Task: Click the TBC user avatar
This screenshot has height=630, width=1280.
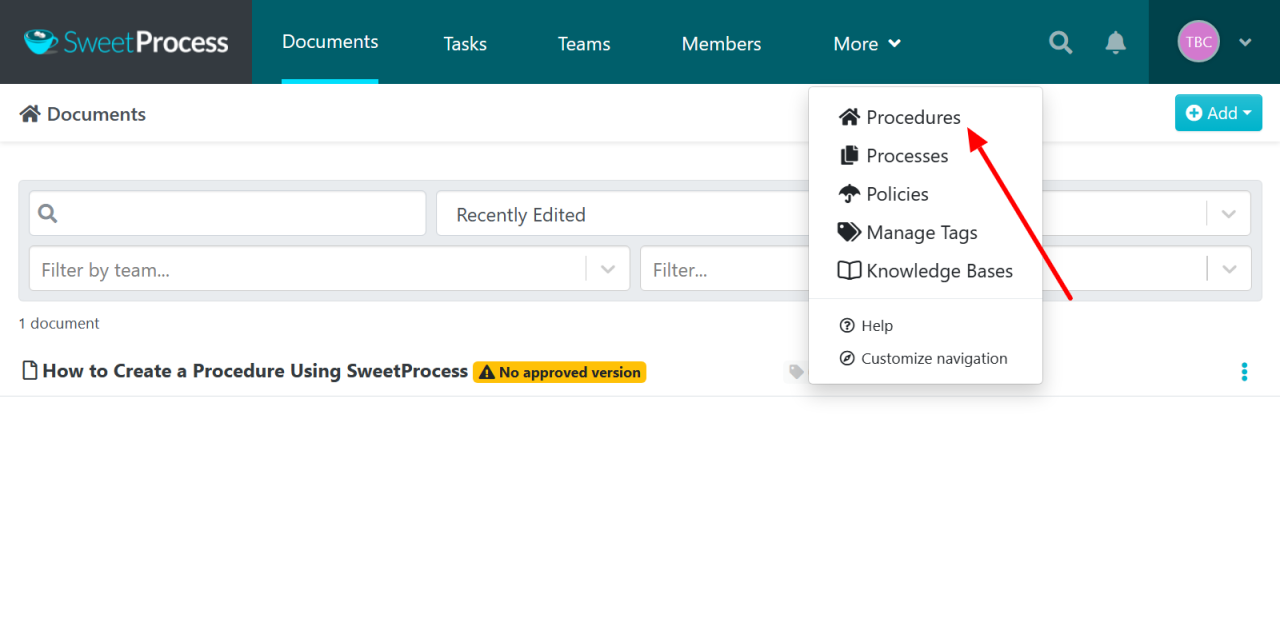Action: coord(1198,42)
